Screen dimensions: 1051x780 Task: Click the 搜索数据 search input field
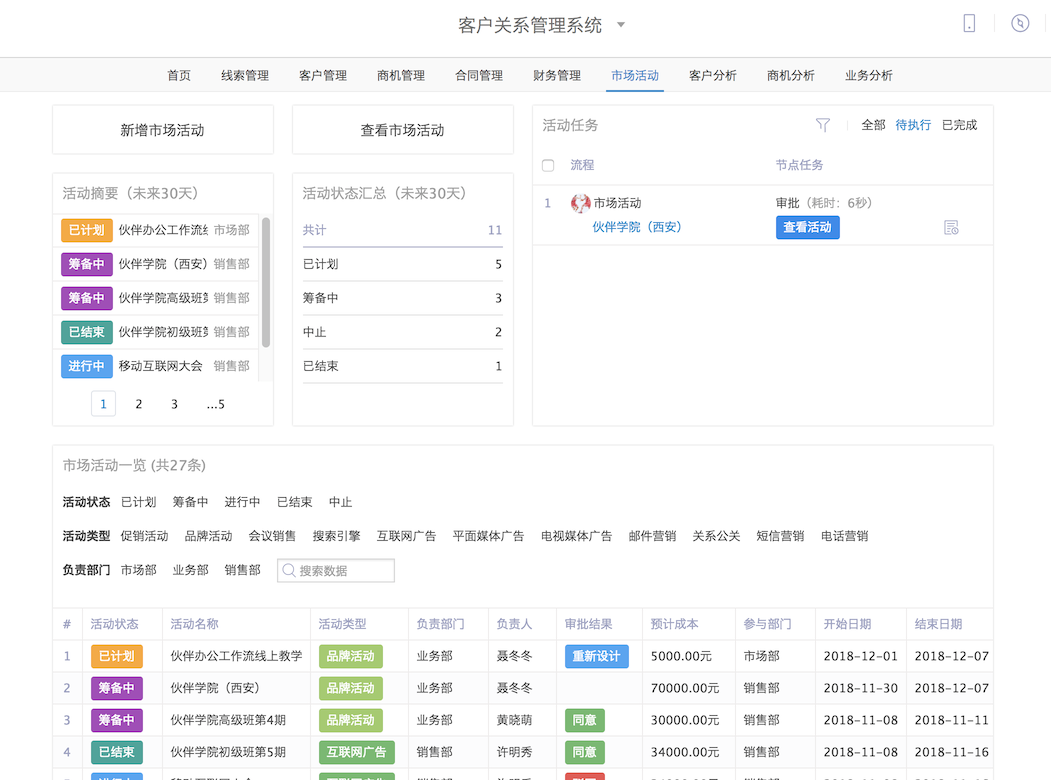336,571
